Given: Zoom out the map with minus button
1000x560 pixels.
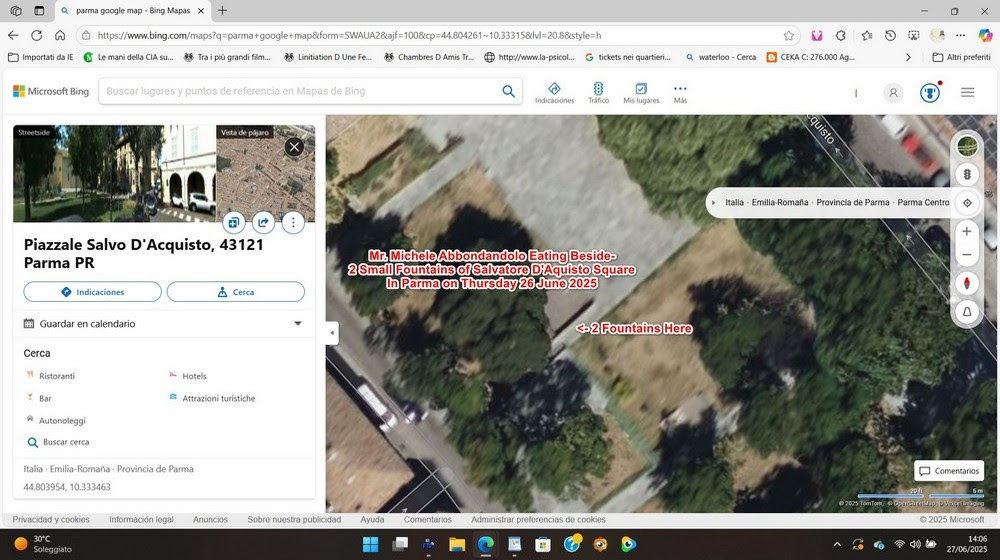Looking at the screenshot, I should 967,255.
